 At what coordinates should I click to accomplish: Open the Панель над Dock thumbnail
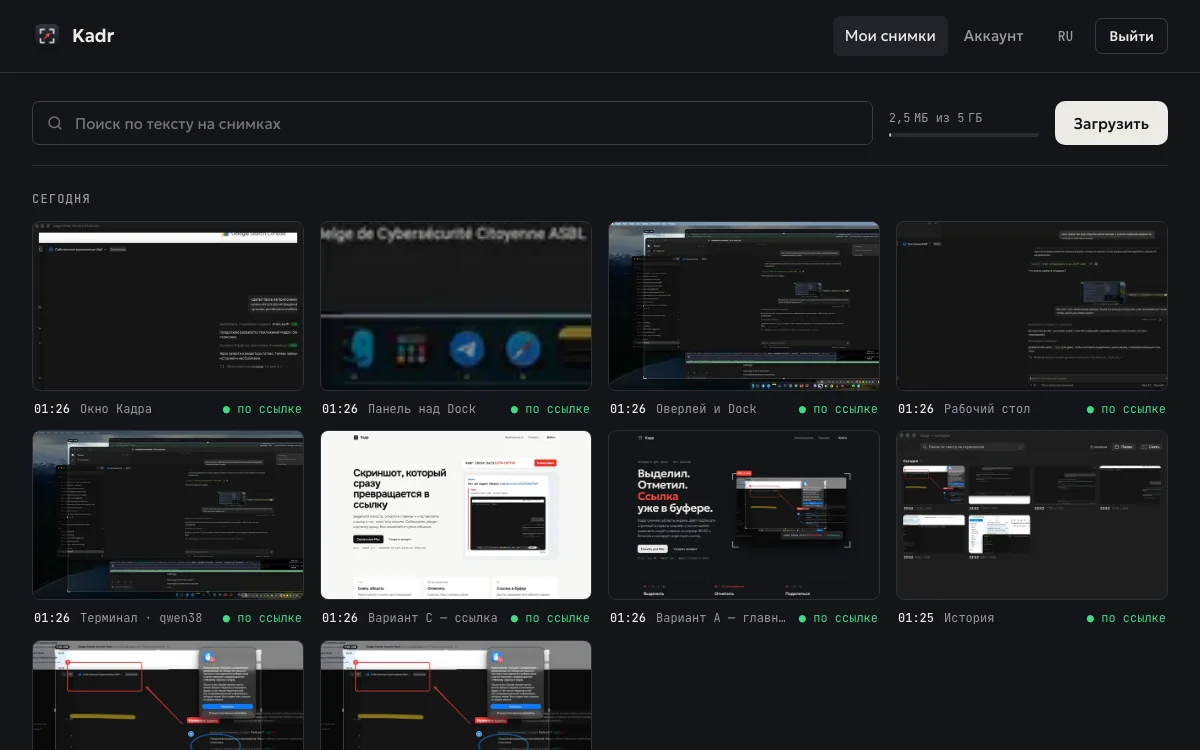point(456,306)
